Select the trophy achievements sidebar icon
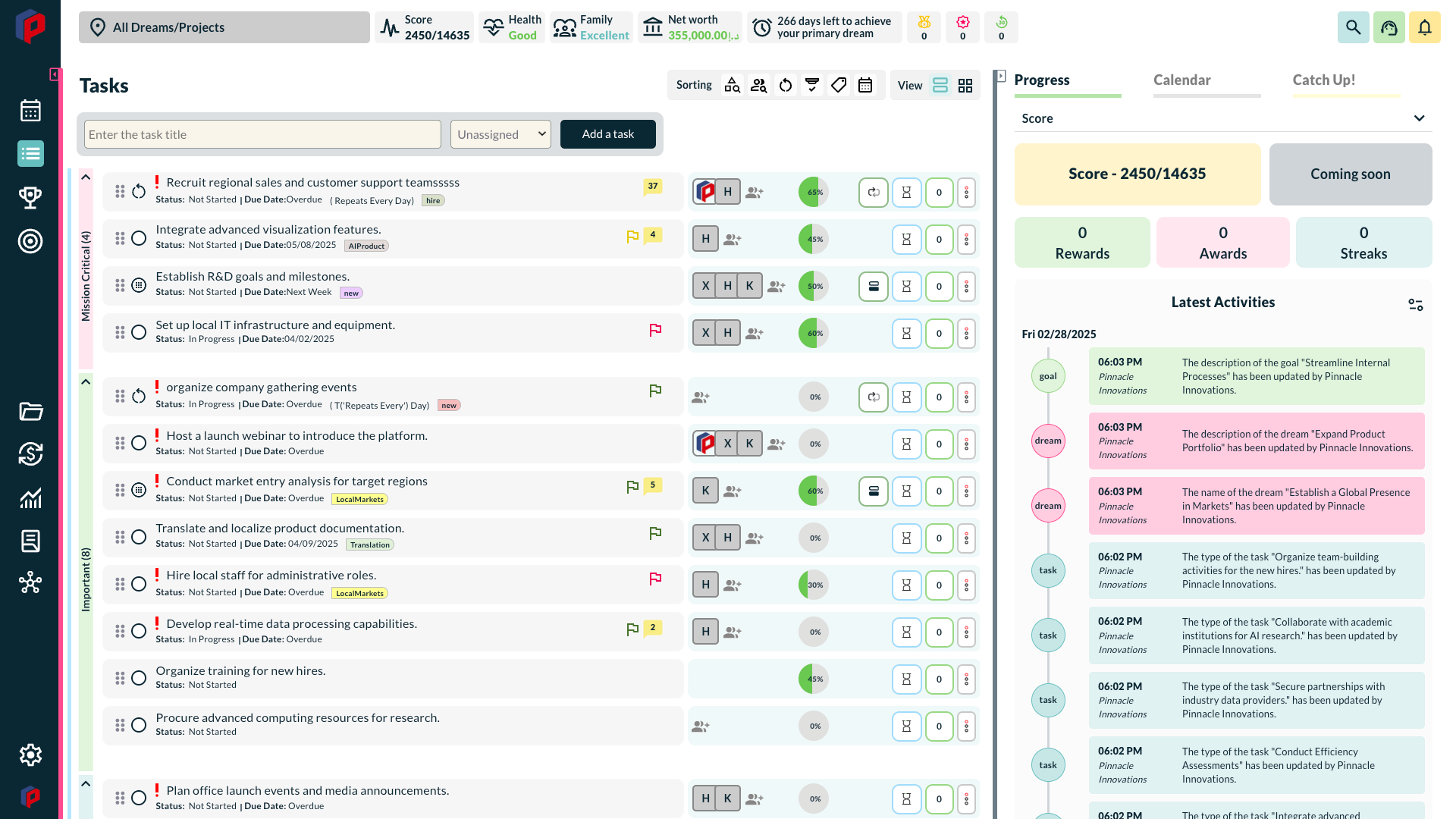 click(x=30, y=197)
